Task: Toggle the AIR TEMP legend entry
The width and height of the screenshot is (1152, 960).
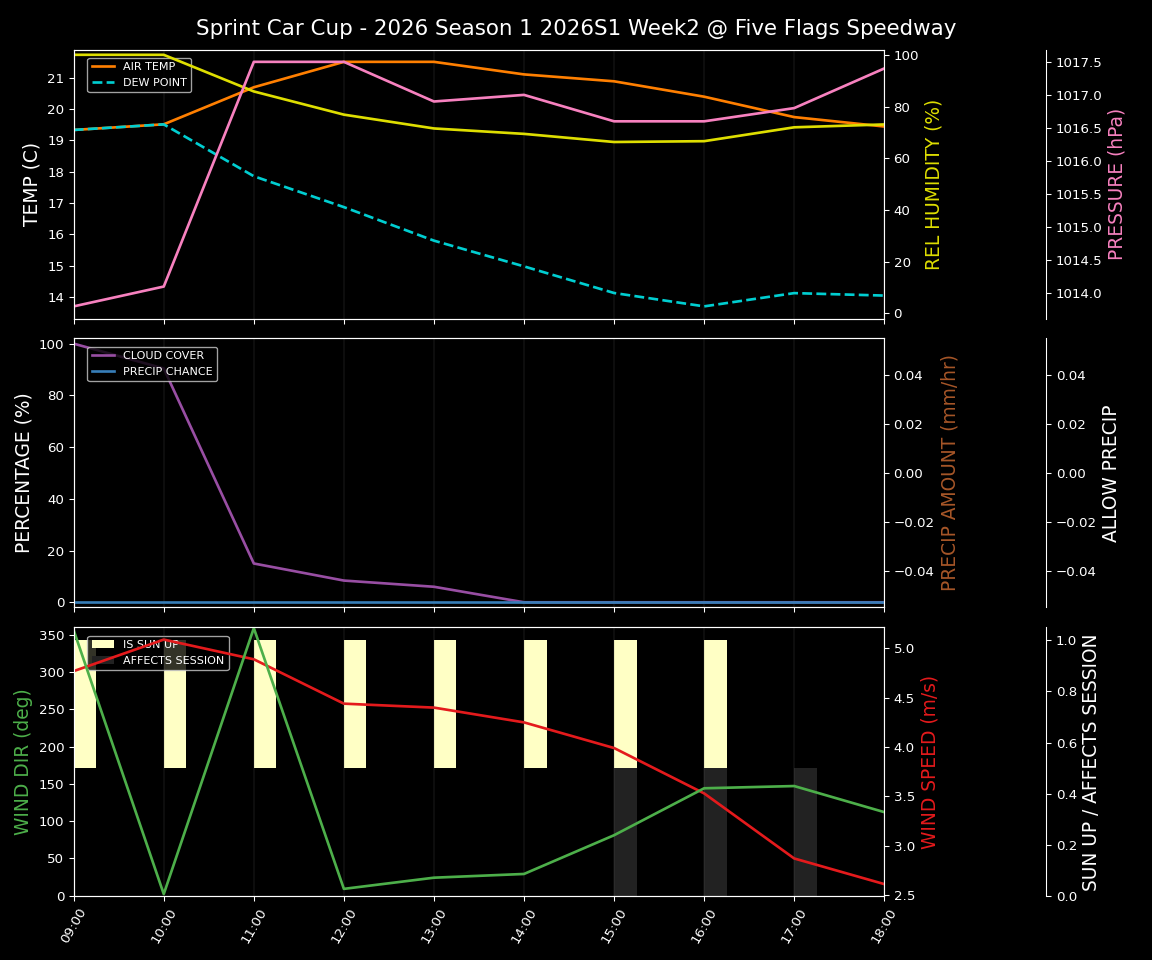Action: point(140,68)
